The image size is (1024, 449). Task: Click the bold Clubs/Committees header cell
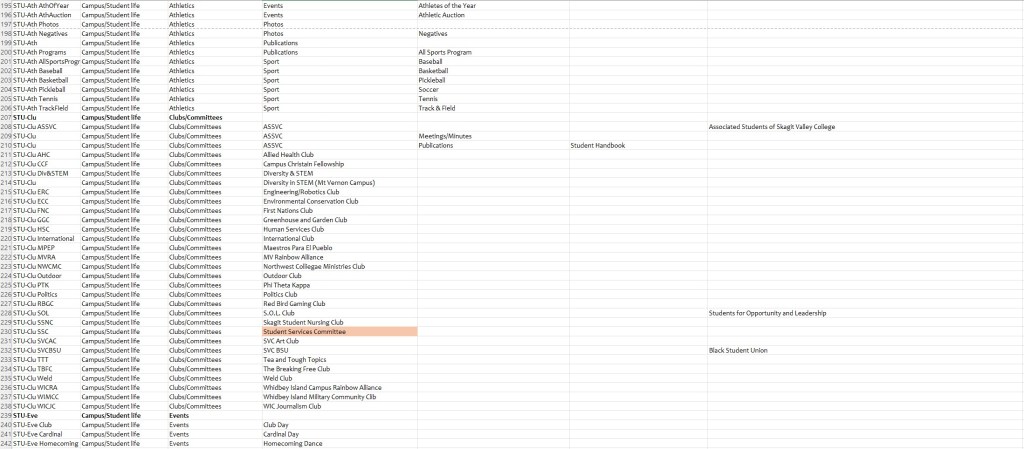[195, 117]
